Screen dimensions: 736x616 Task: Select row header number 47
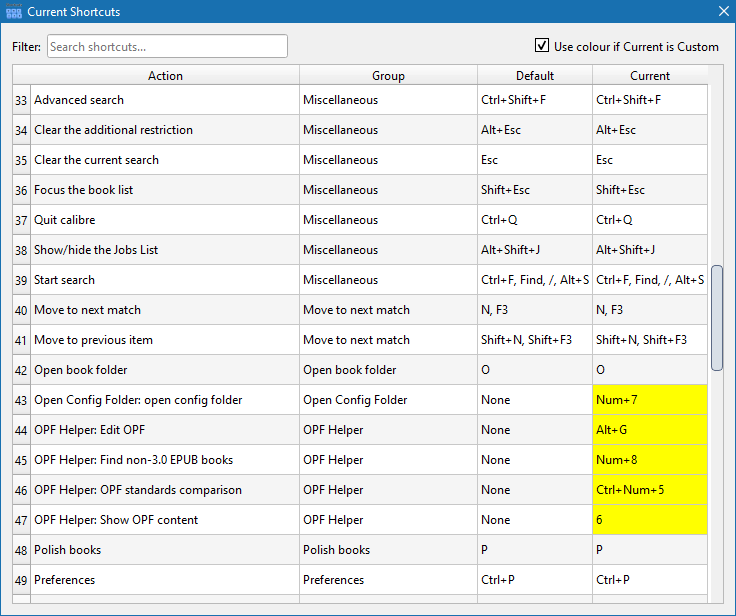pyautogui.click(x=21, y=520)
